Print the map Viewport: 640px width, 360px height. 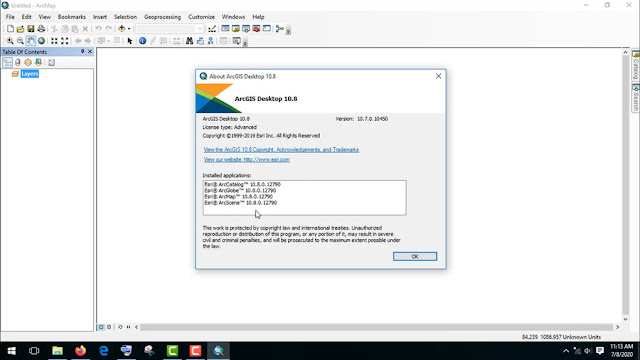[41, 29]
